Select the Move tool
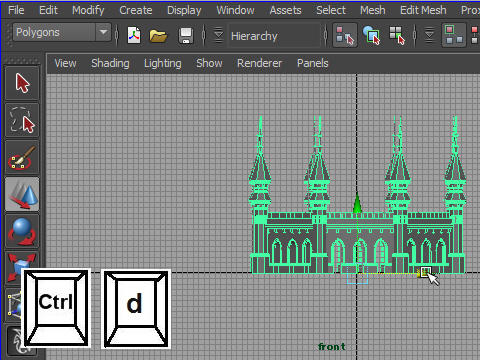The image size is (480, 360). tap(22, 194)
